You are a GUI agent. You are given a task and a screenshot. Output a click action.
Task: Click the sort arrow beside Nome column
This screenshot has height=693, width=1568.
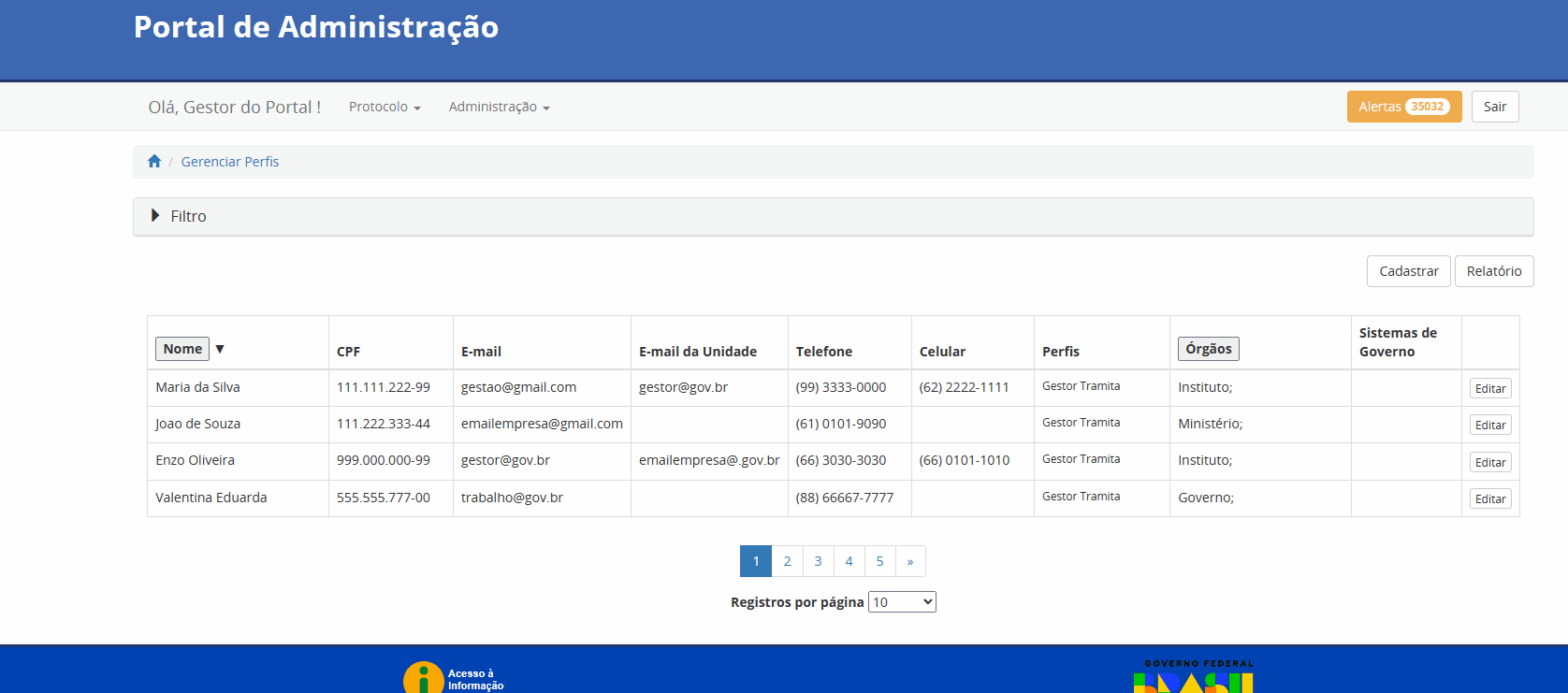pyautogui.click(x=220, y=349)
